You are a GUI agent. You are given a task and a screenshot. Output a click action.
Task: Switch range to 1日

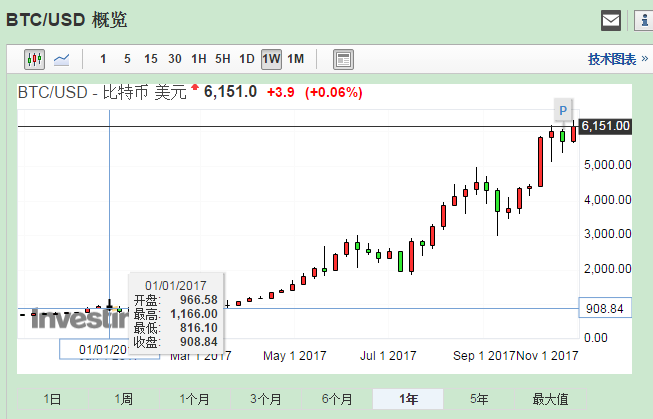click(53, 399)
